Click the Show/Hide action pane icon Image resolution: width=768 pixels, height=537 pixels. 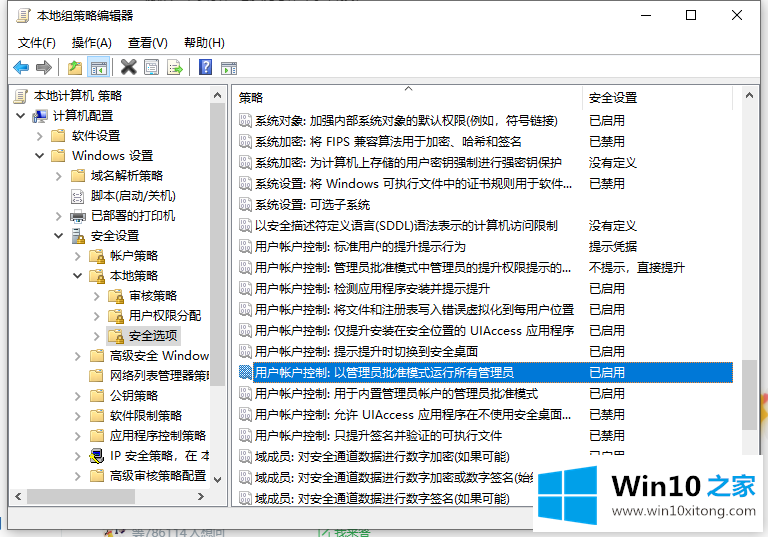tap(229, 68)
